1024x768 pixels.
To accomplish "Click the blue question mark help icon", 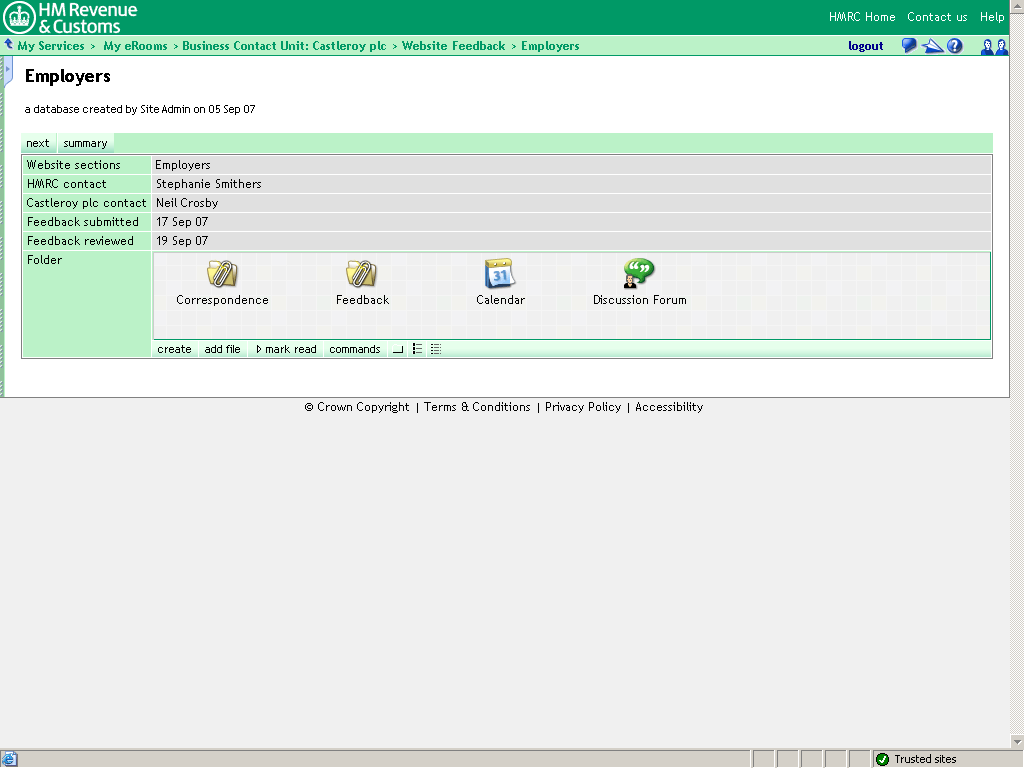I will [x=955, y=46].
